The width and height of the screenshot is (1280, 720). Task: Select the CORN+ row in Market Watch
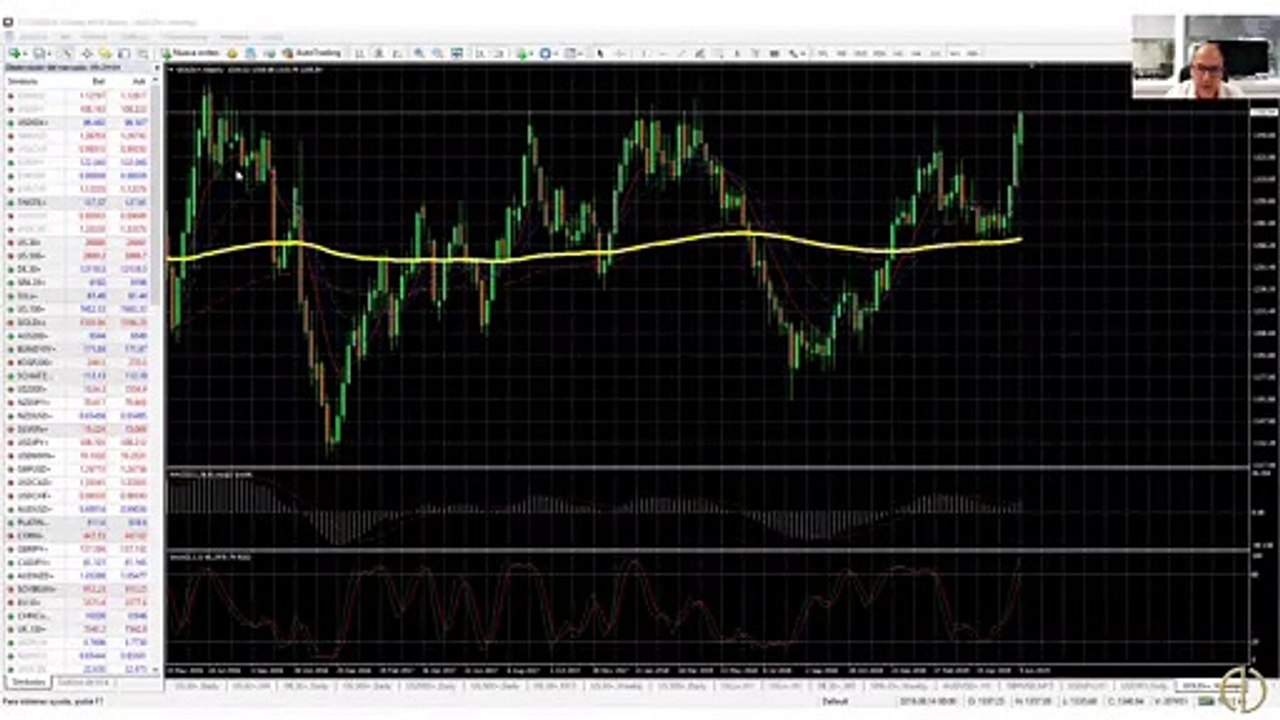point(77,536)
